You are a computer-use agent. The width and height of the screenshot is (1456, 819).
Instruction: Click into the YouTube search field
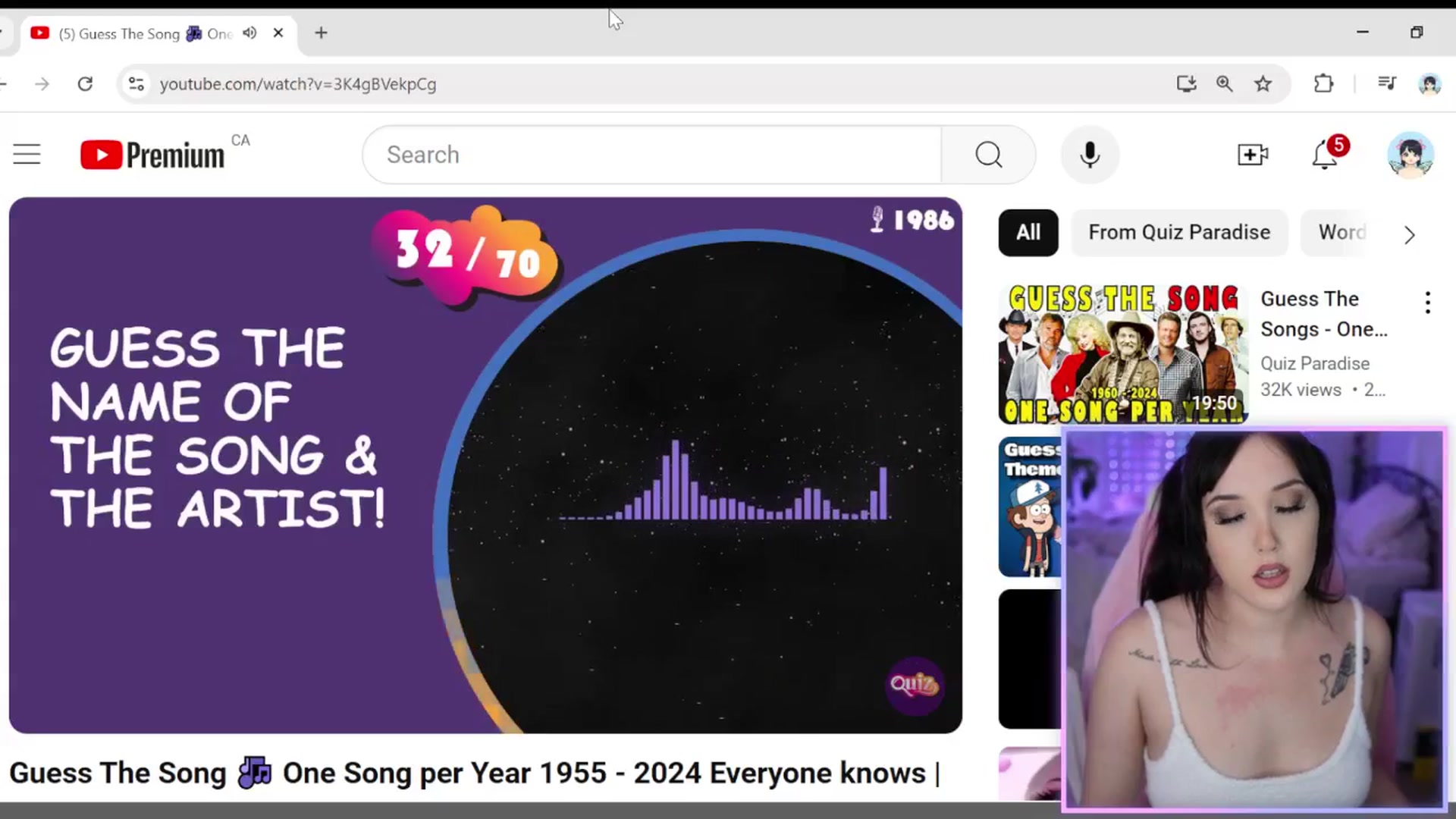tap(652, 155)
